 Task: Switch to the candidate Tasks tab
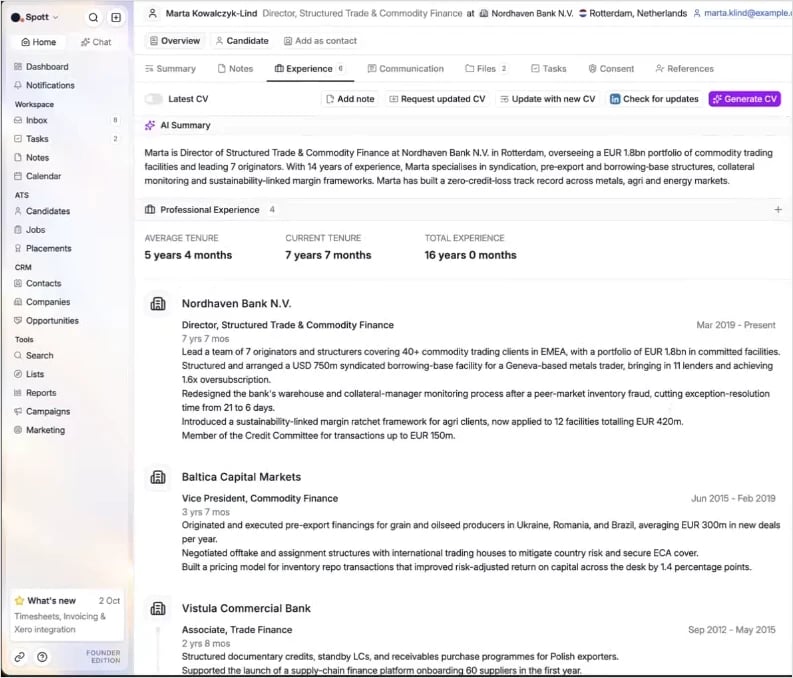(x=549, y=69)
